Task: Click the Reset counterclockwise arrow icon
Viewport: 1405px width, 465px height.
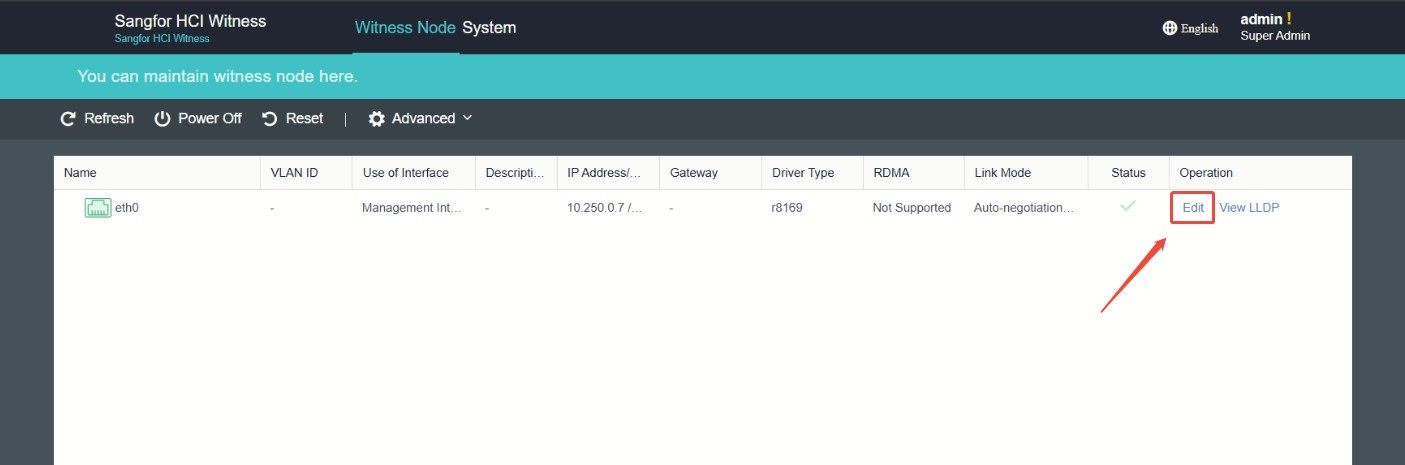Action: tap(270, 119)
